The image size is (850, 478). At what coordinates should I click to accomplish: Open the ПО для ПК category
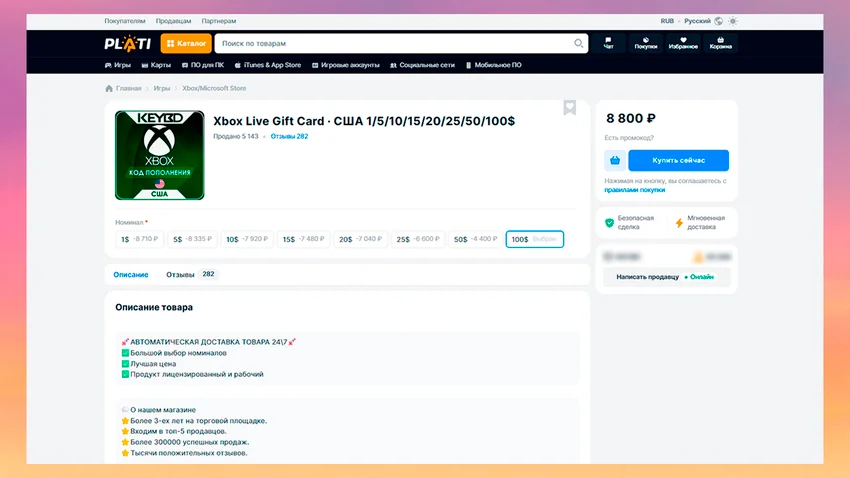[203, 65]
